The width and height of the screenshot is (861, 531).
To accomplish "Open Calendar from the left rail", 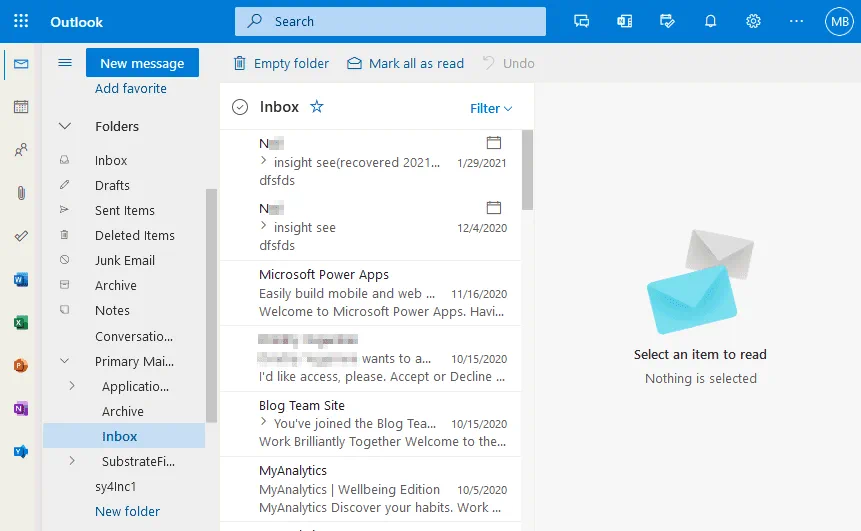I will point(21,107).
